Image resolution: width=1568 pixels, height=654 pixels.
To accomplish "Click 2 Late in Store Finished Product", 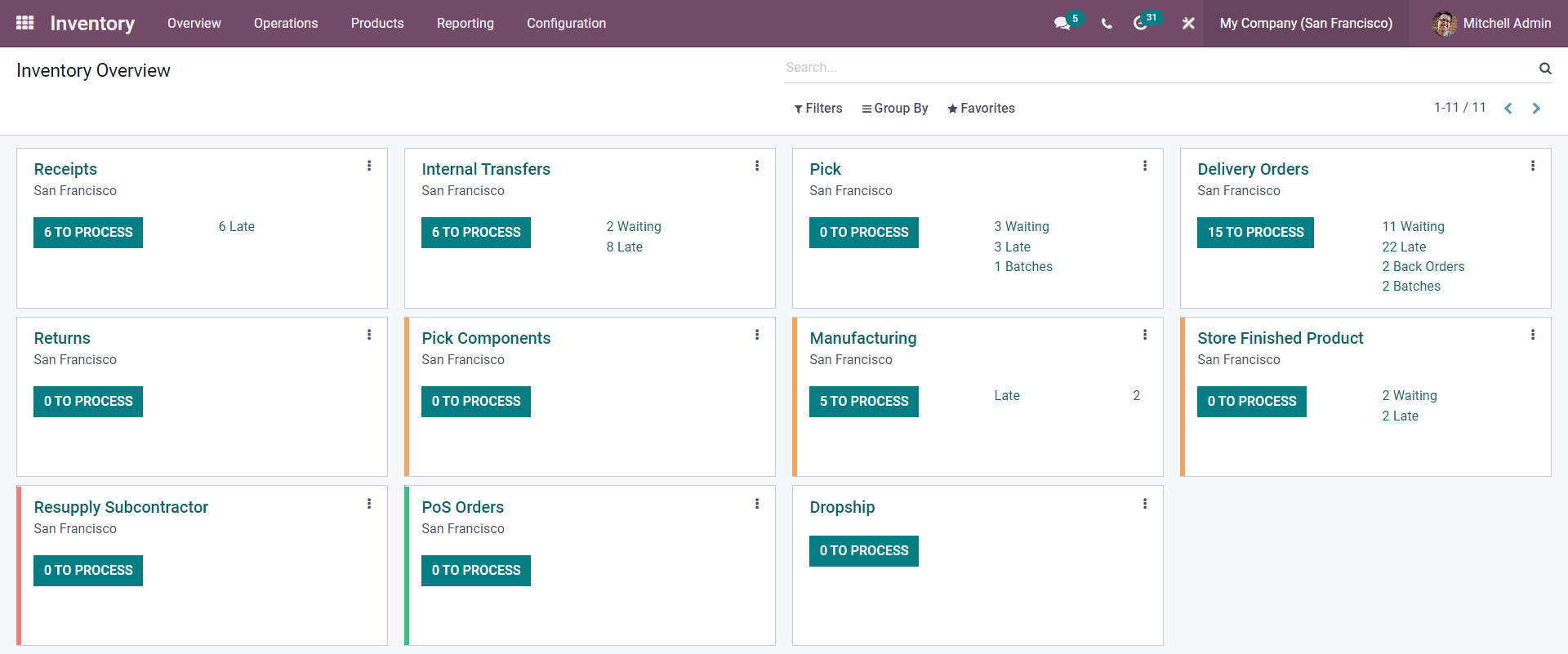I will [x=1401, y=416].
